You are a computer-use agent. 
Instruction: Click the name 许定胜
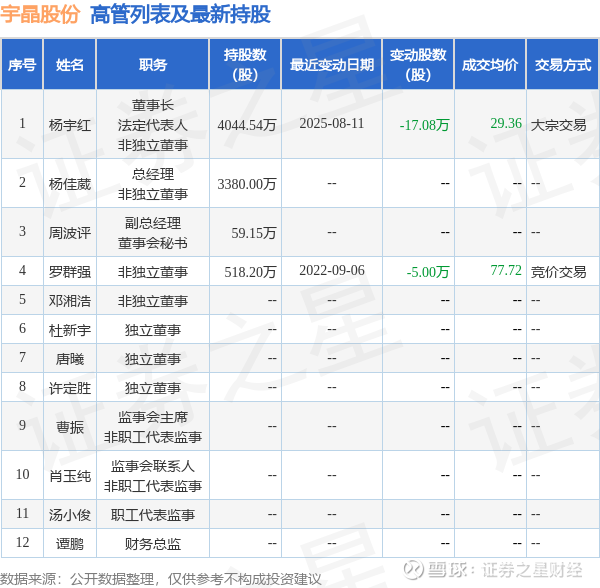coord(70,388)
